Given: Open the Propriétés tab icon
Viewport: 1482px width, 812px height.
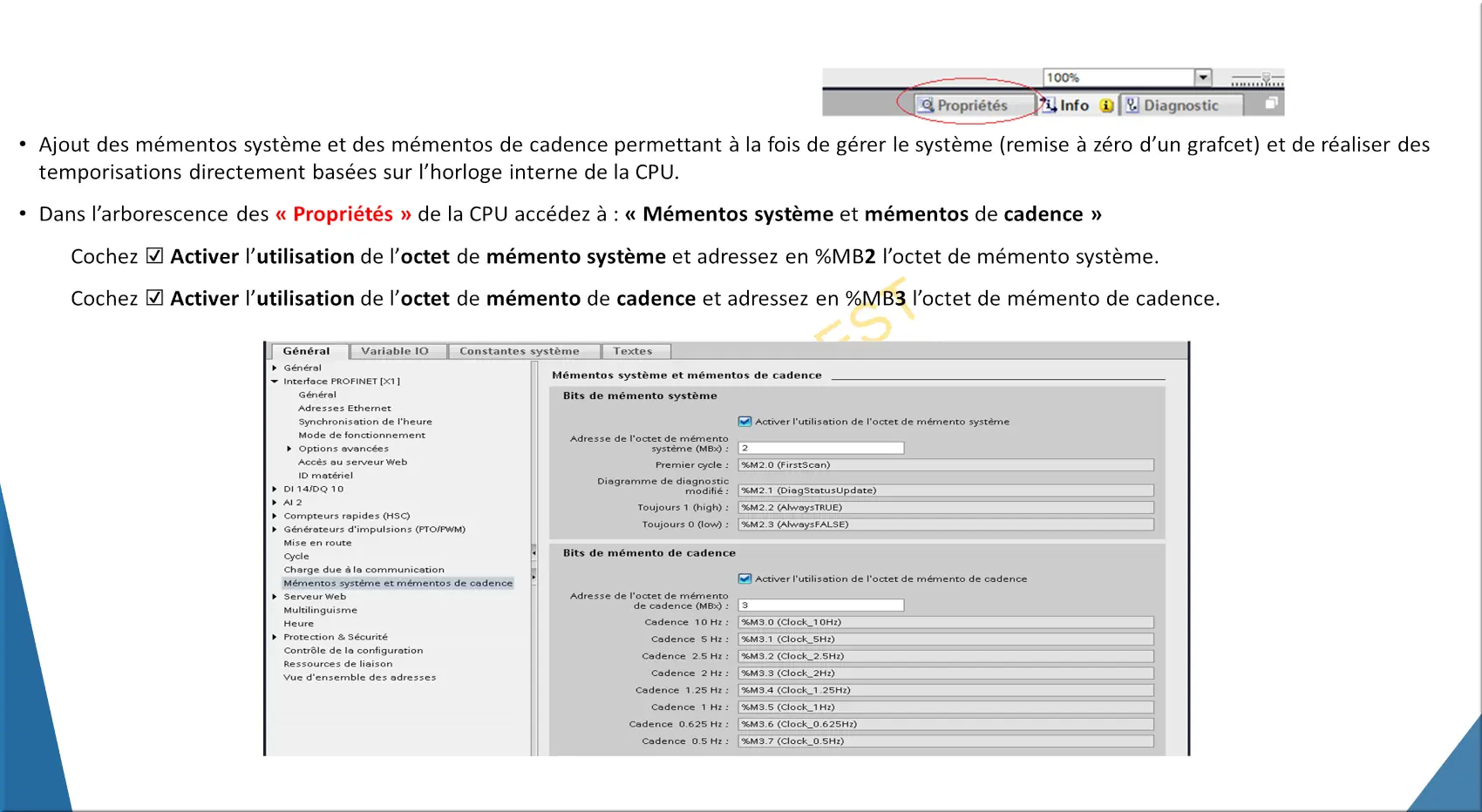Looking at the screenshot, I should click(x=928, y=105).
